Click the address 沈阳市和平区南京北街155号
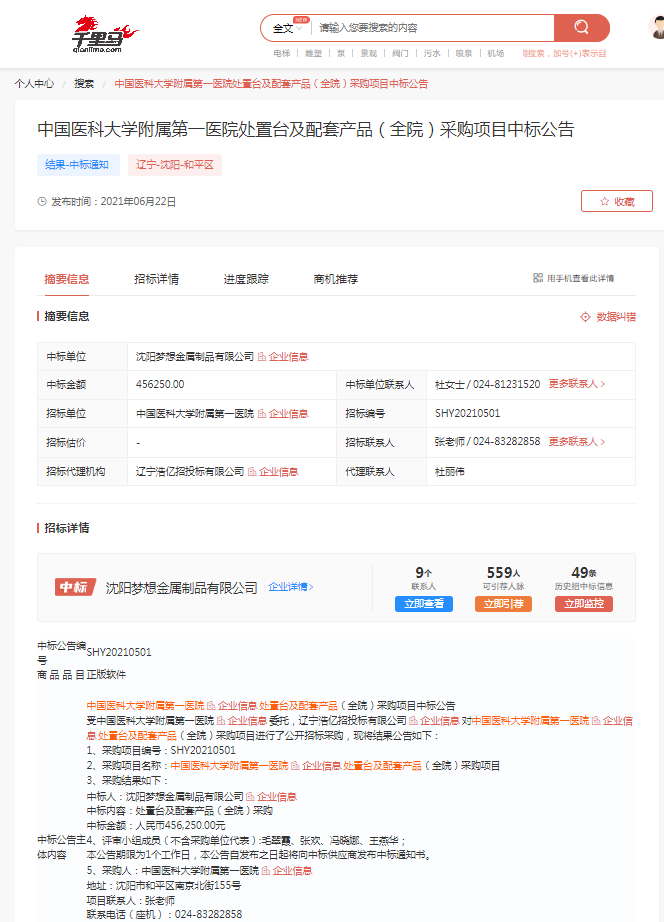 tap(178, 886)
